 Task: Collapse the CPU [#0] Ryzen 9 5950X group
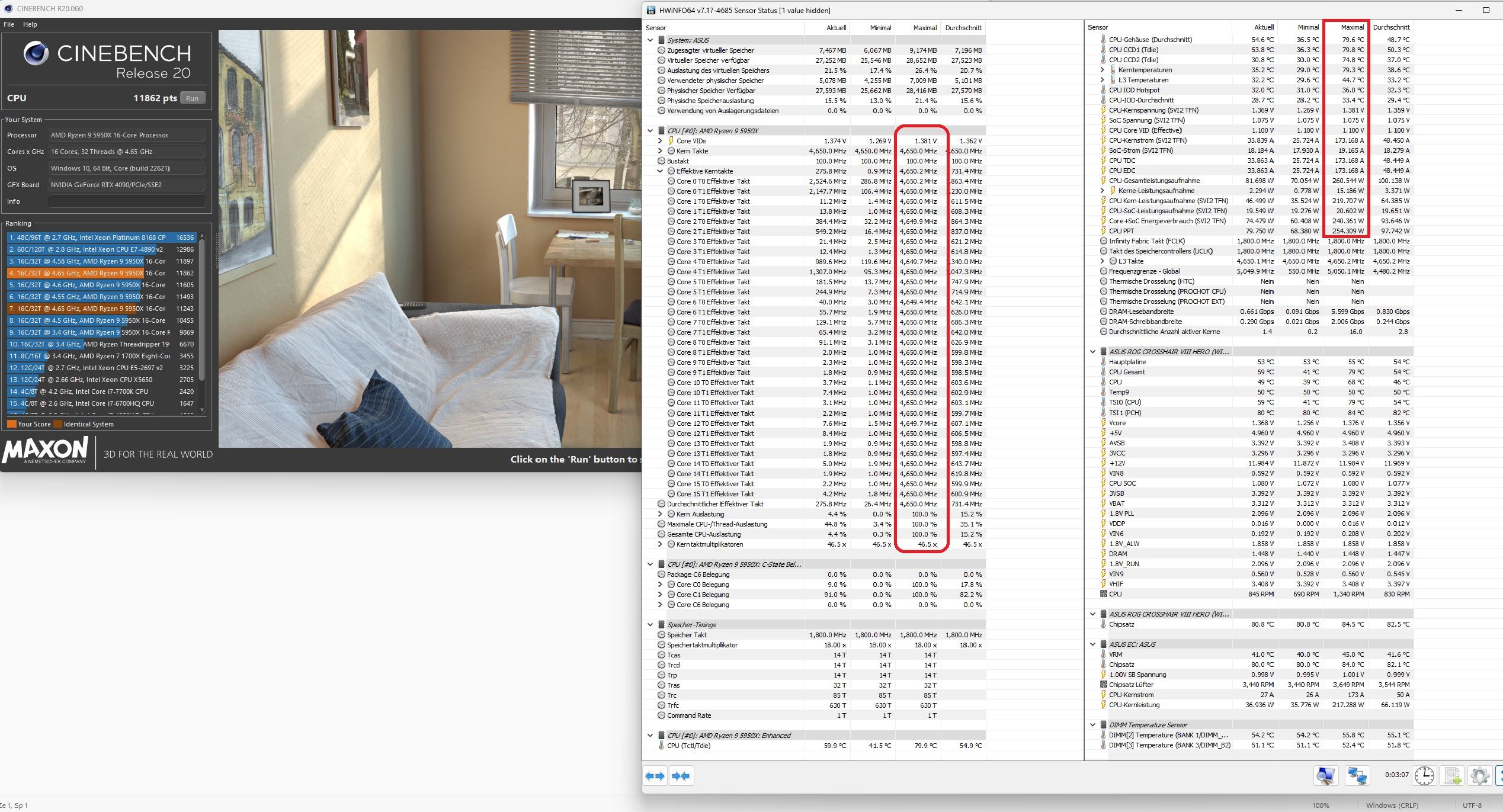[650, 131]
